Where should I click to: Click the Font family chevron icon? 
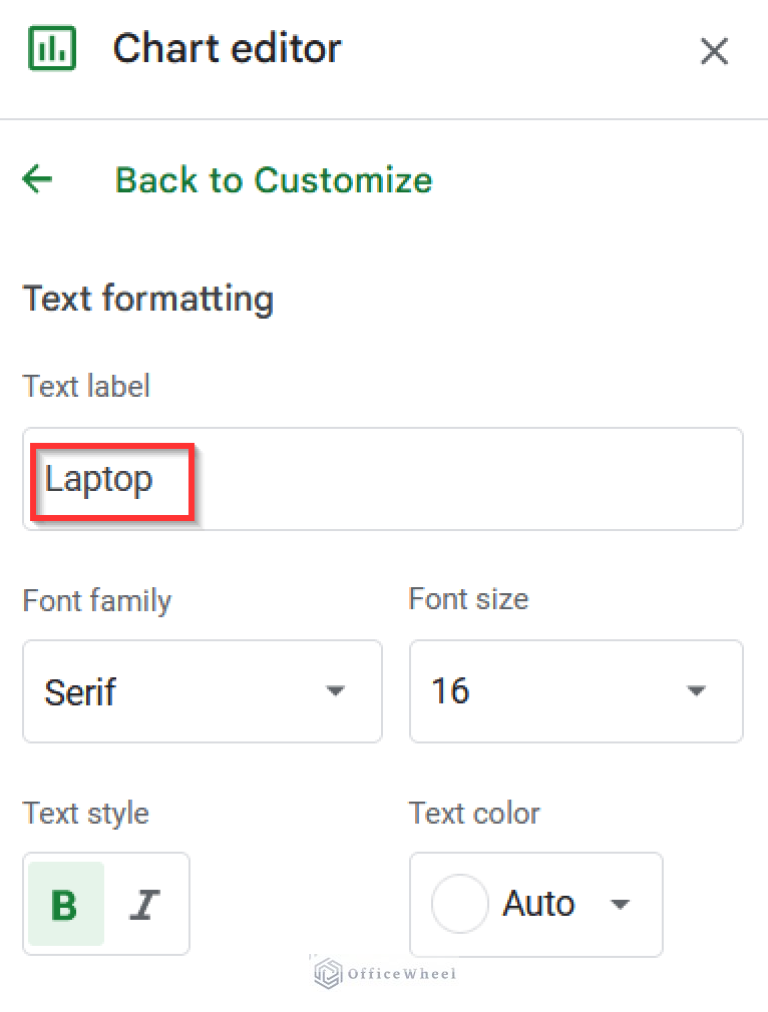click(336, 691)
